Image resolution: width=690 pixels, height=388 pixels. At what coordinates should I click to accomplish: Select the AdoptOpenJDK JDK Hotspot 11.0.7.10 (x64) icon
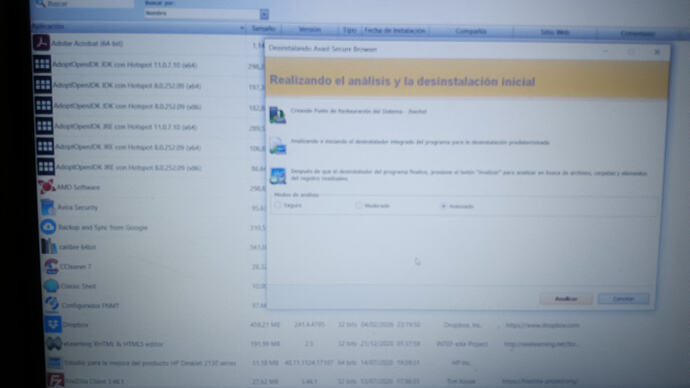[x=42, y=64]
